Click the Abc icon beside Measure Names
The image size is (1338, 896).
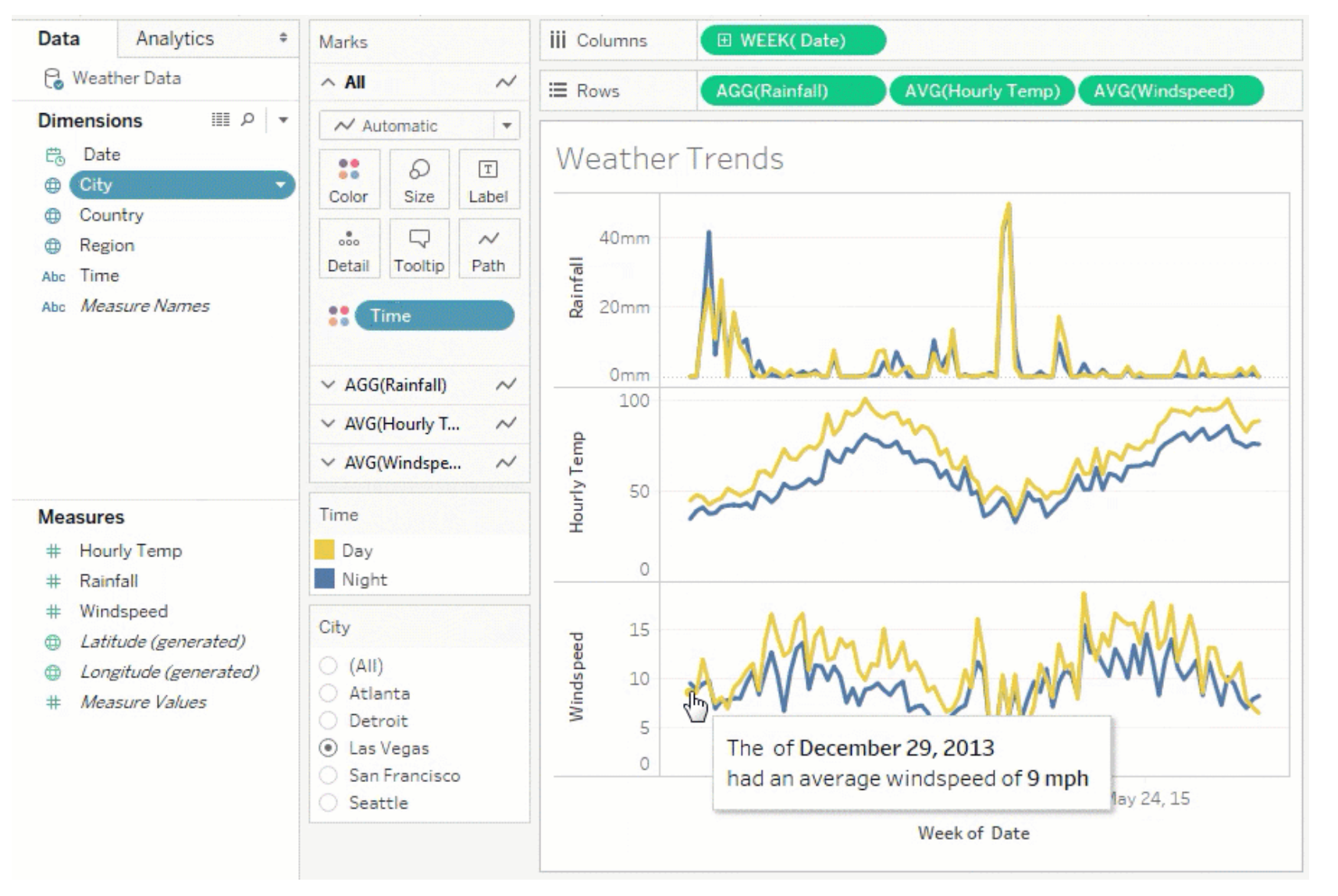[x=53, y=307]
